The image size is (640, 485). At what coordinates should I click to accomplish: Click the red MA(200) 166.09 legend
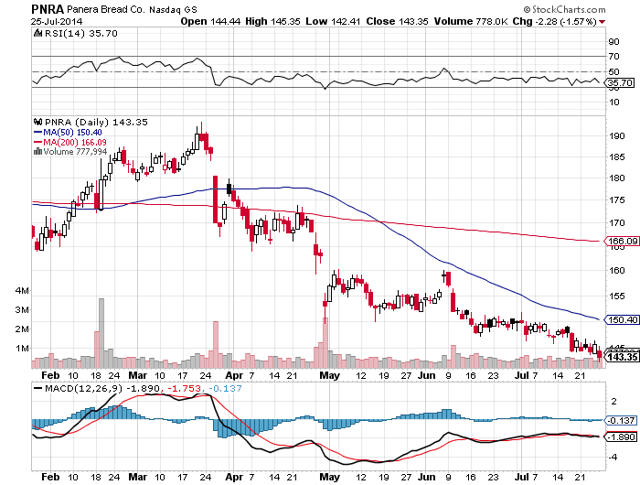pos(70,142)
